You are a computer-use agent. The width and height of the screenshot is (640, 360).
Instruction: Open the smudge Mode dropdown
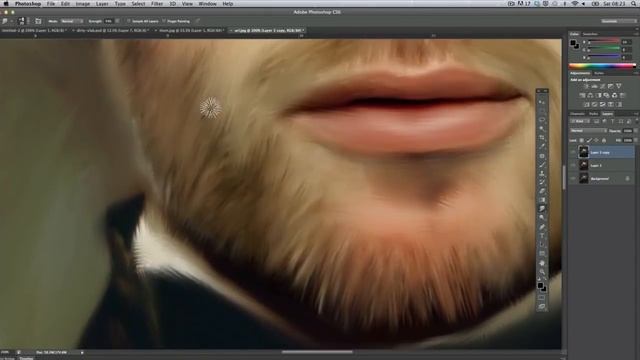coord(72,21)
